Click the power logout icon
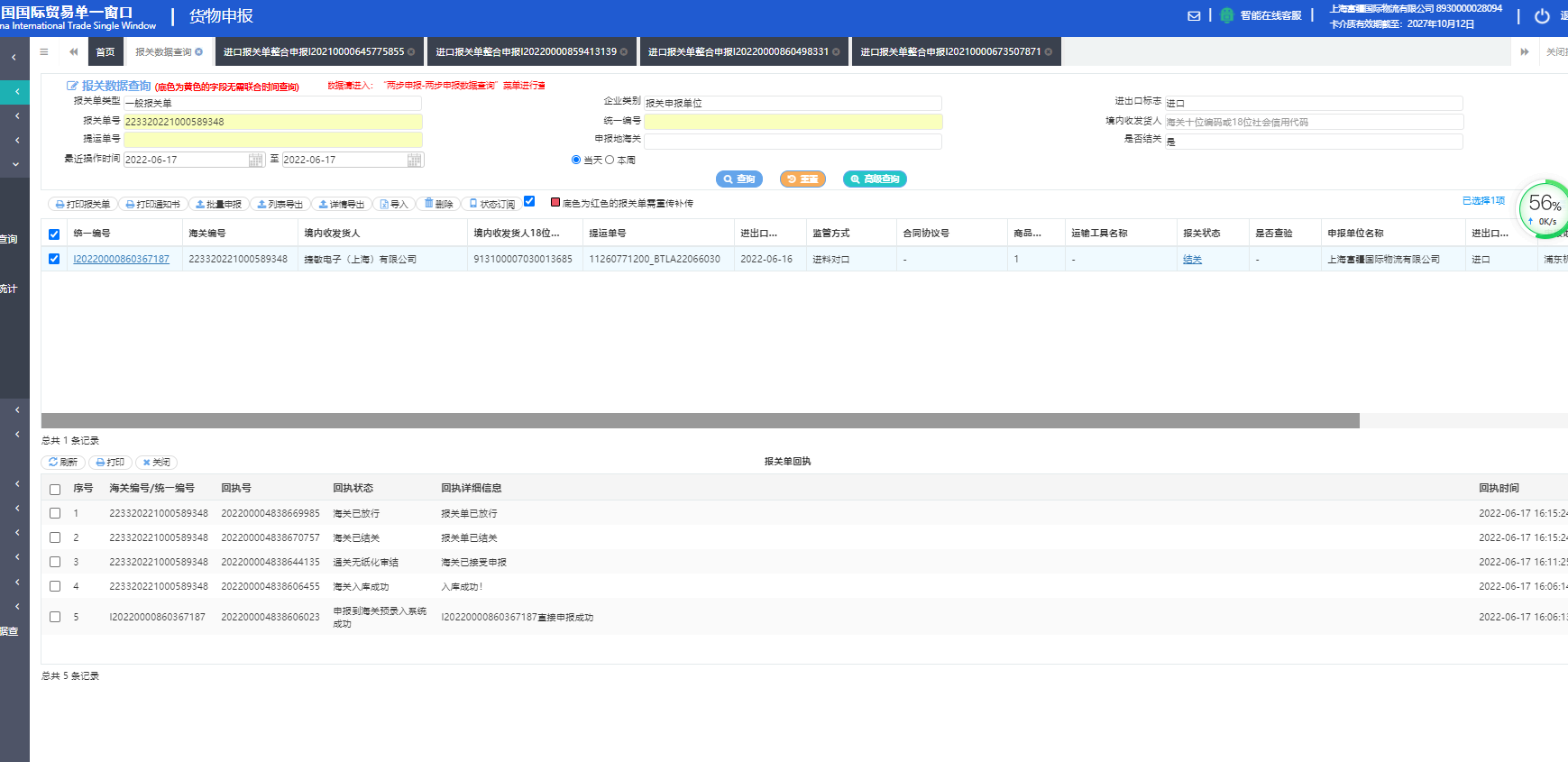This screenshot has height=762, width=1568. pos(1542,15)
